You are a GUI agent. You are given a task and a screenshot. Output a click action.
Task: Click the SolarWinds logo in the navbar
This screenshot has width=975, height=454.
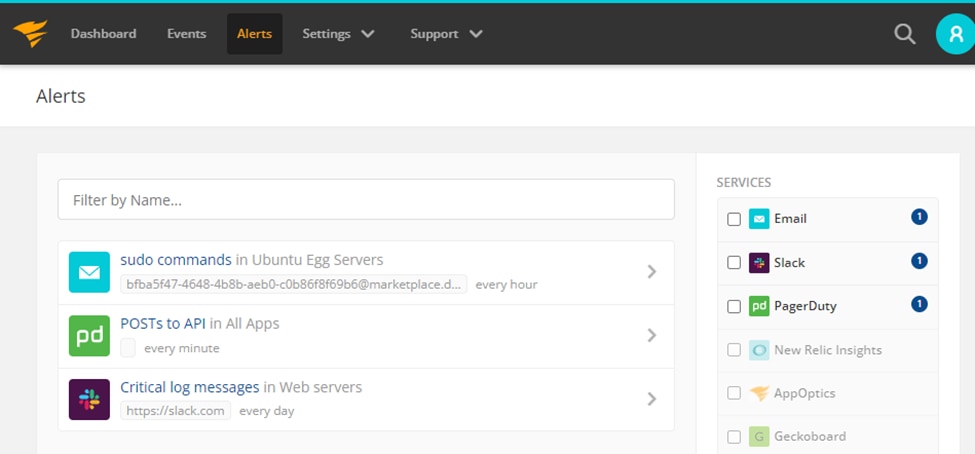(30, 34)
